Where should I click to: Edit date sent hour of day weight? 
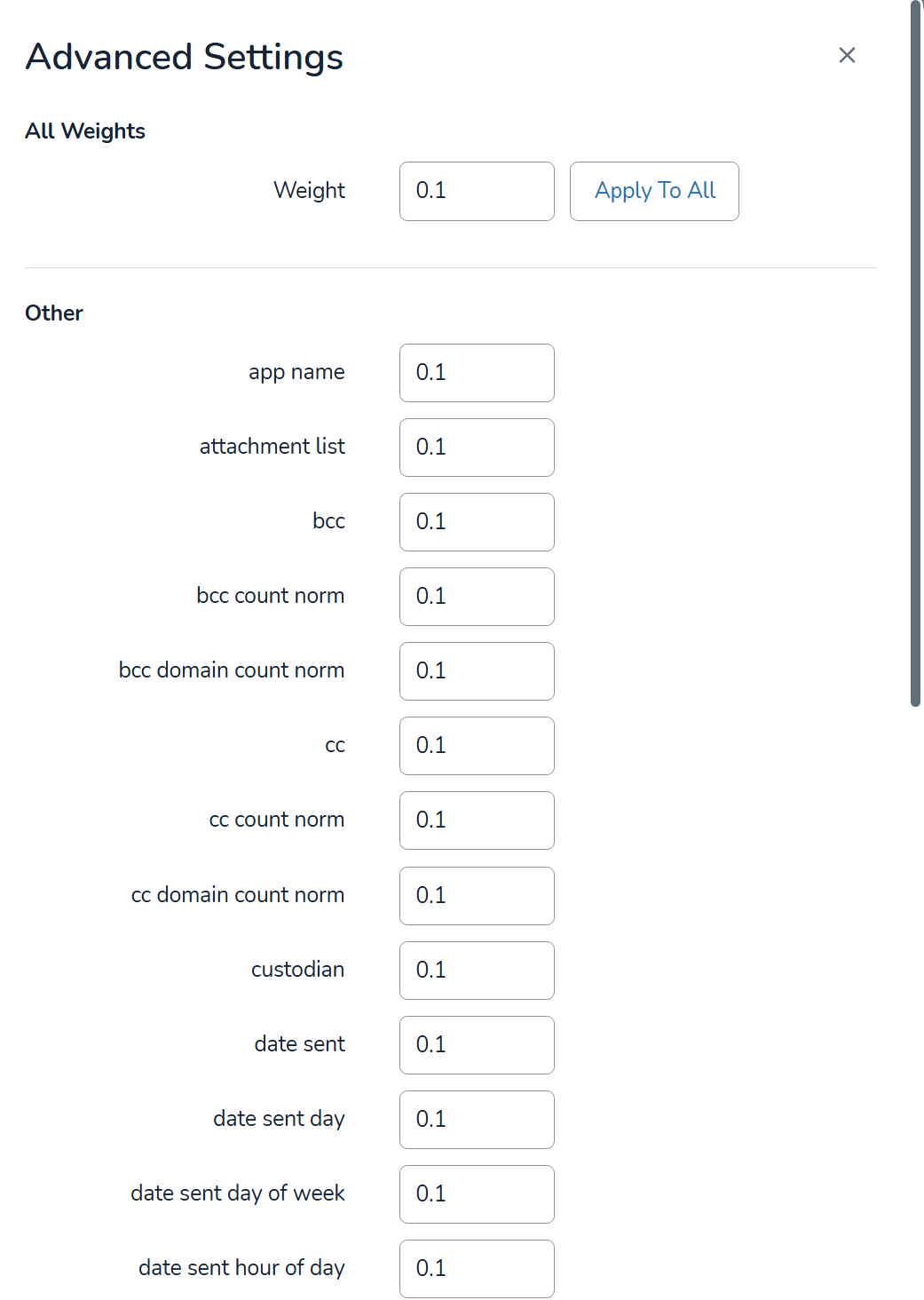477,1269
